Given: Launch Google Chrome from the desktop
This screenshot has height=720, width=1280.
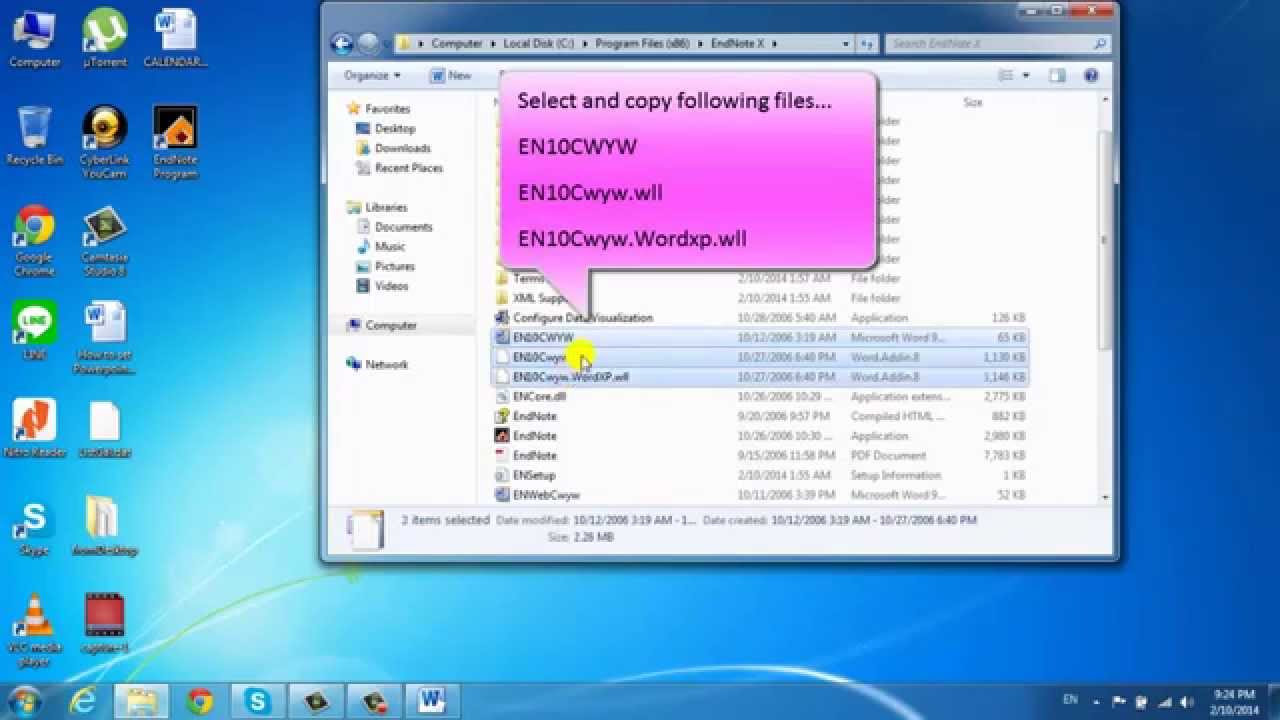Looking at the screenshot, I should click(x=34, y=240).
